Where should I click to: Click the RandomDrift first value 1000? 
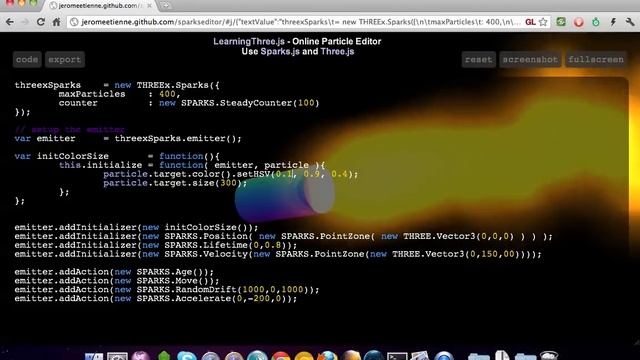click(x=253, y=289)
